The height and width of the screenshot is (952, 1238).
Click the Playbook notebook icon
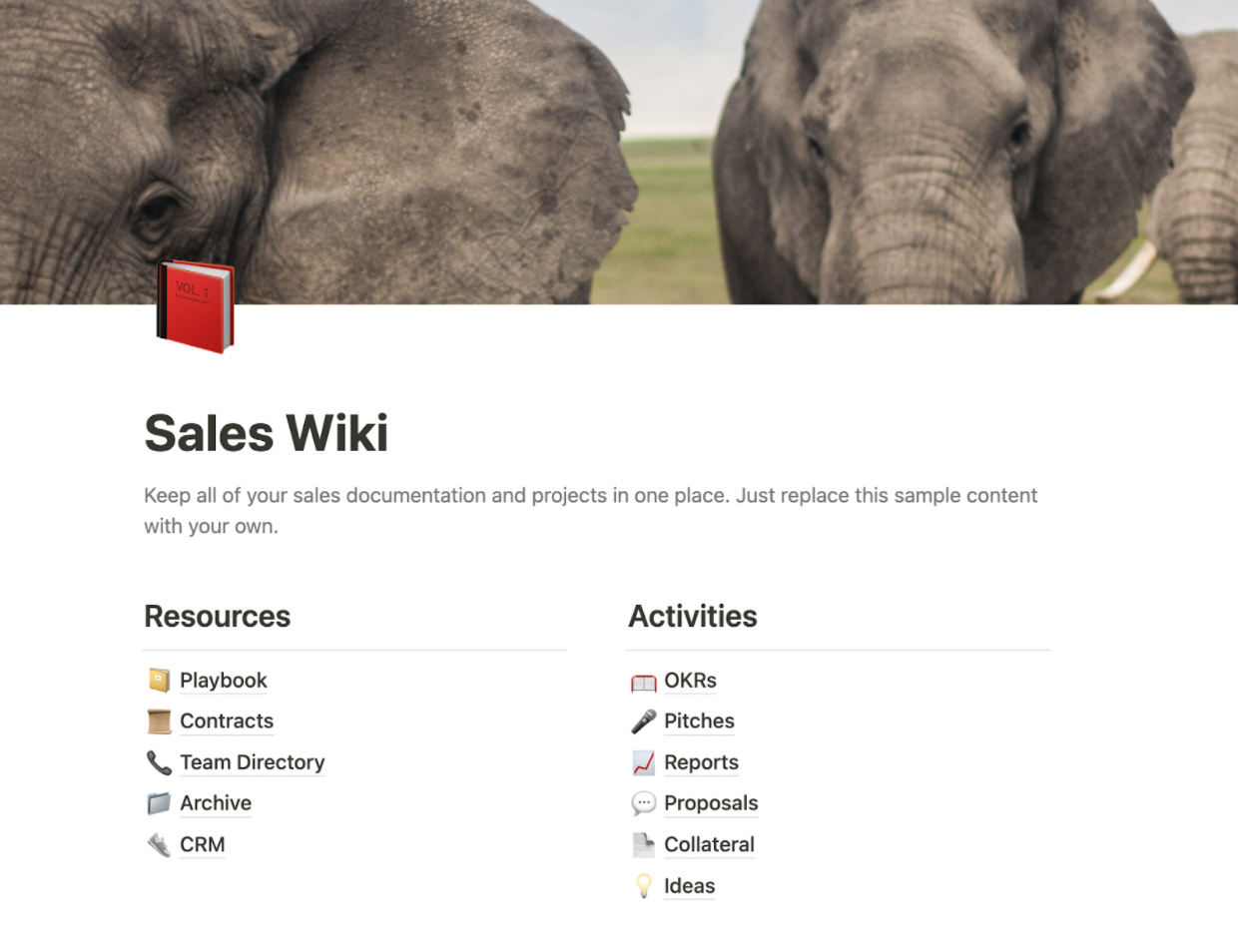pyautogui.click(x=159, y=681)
